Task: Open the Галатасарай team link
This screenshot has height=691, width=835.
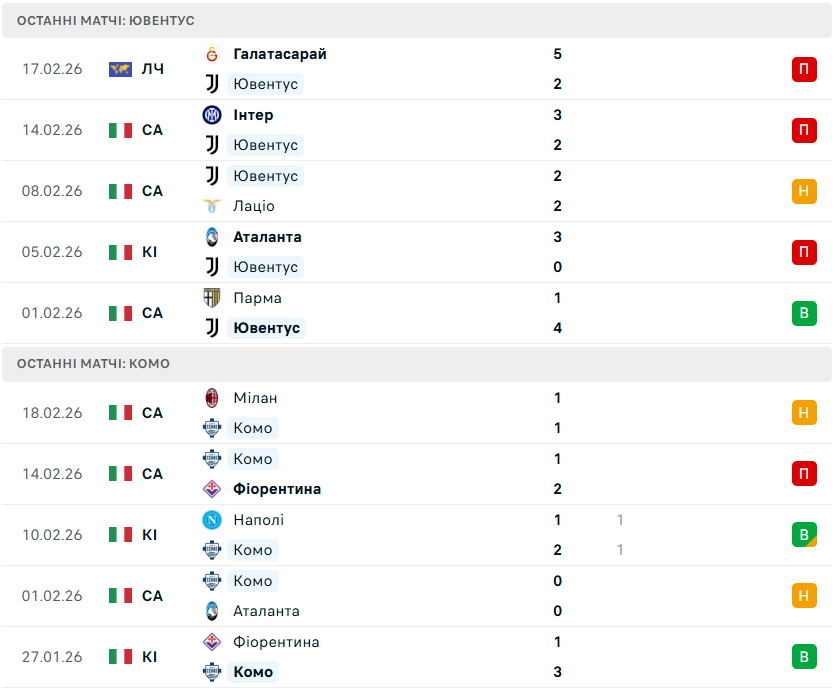Action: [x=280, y=54]
